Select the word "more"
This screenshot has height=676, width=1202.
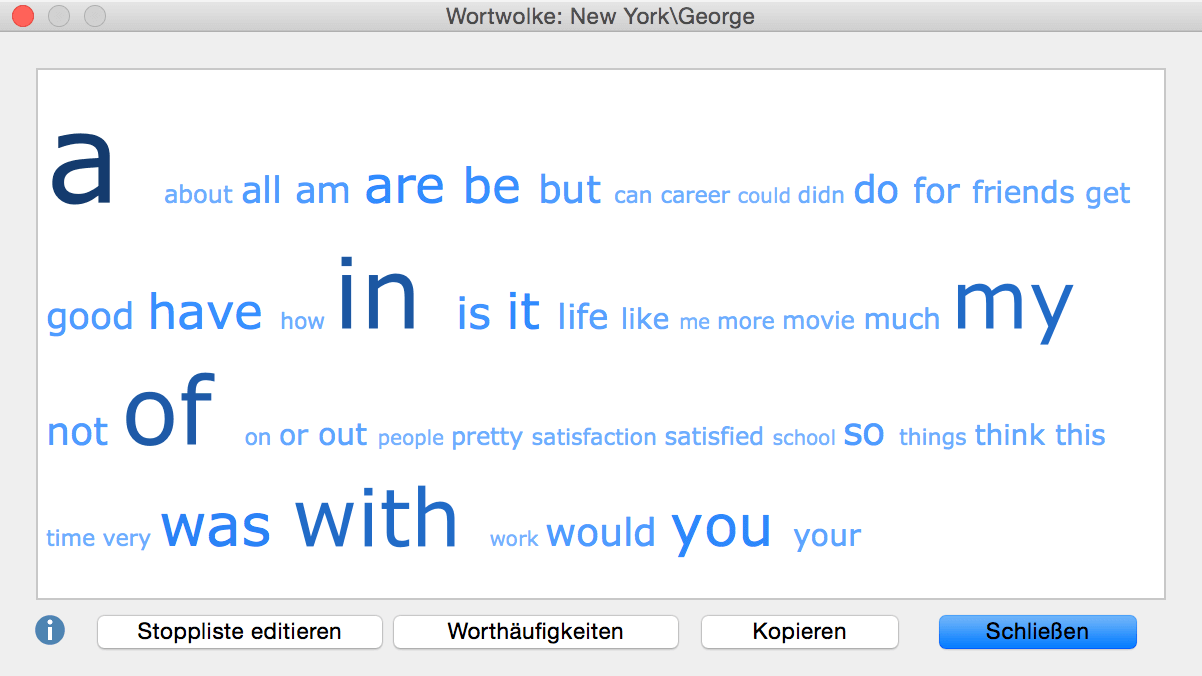746,321
